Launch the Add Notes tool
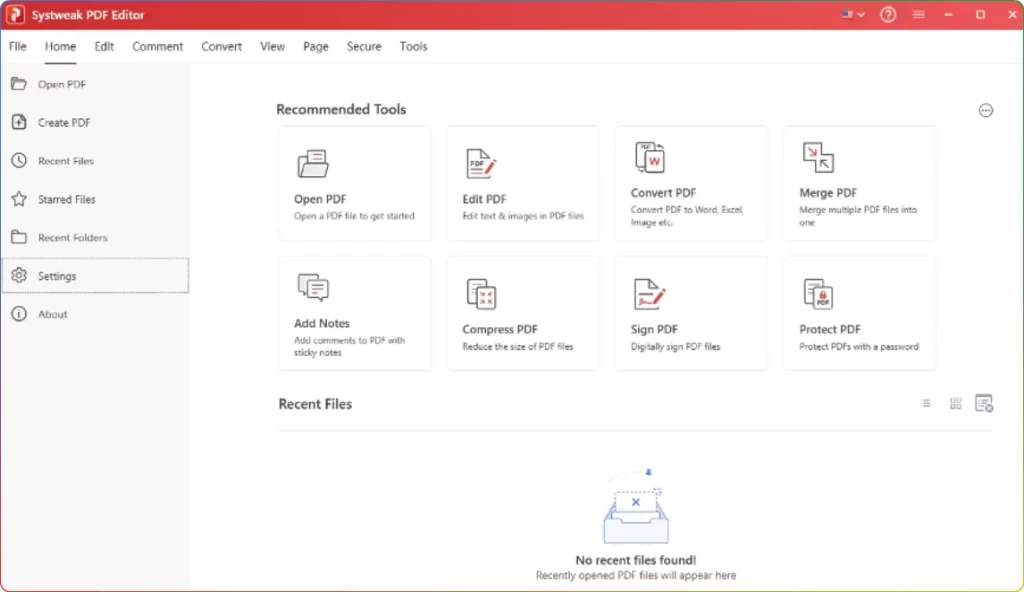 [354, 313]
